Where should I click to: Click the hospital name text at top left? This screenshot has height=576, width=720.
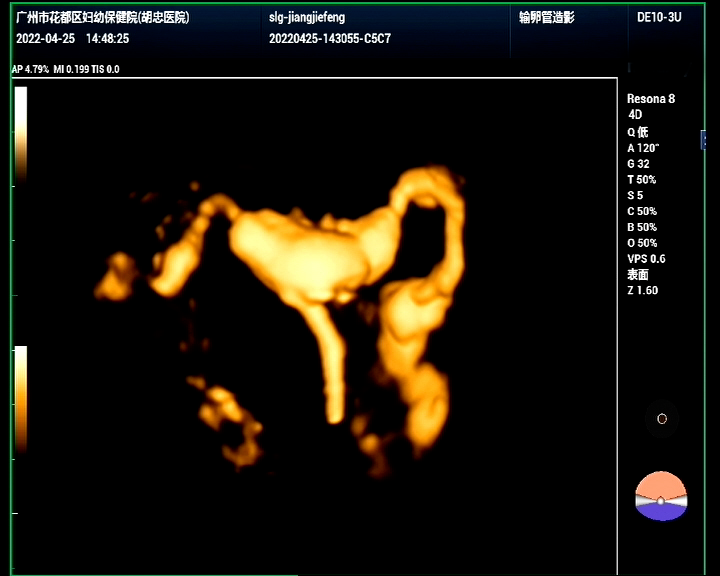coord(102,17)
